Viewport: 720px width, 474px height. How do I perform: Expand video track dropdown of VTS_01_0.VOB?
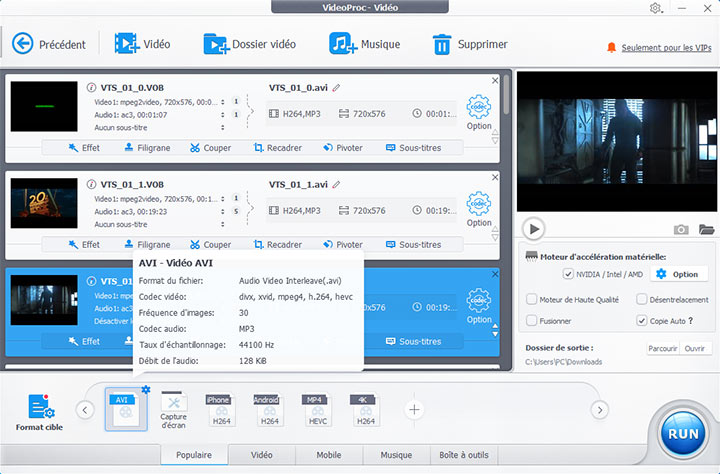[x=223, y=102]
